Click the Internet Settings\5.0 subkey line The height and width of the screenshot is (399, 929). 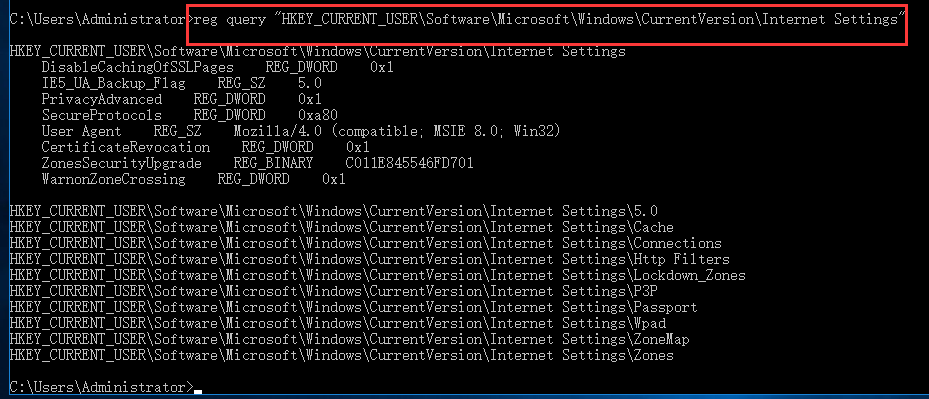334,211
